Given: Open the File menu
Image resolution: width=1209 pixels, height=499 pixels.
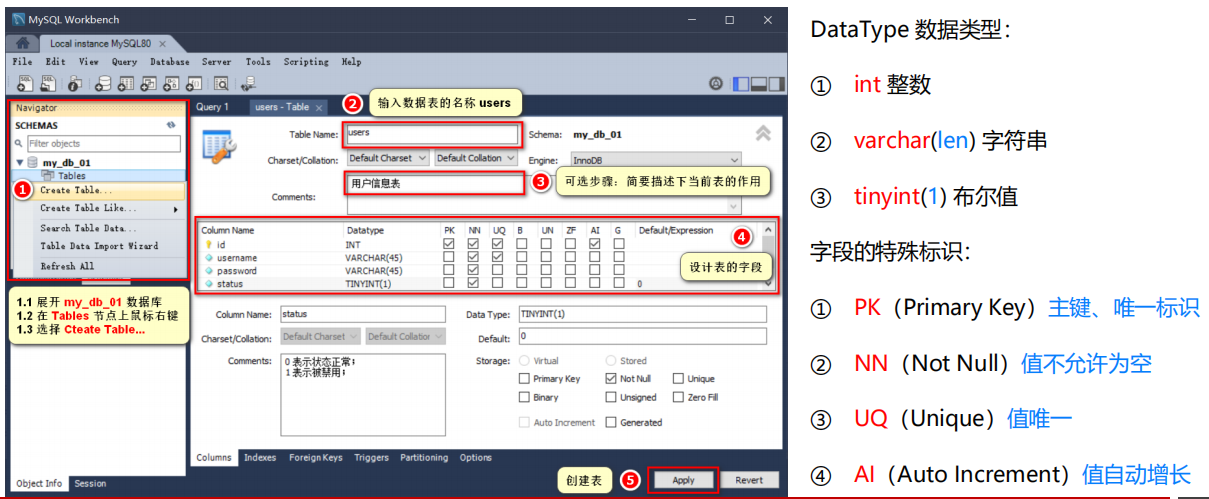Looking at the screenshot, I should (22, 62).
